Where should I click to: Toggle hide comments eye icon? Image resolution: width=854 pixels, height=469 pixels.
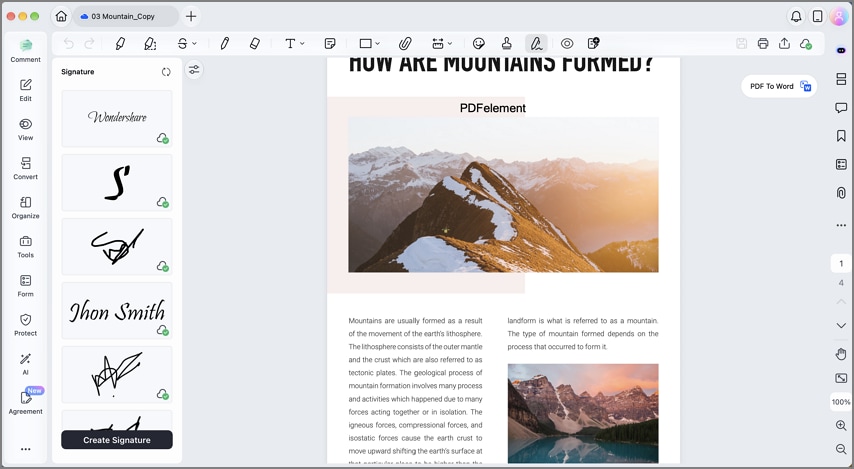pos(567,44)
